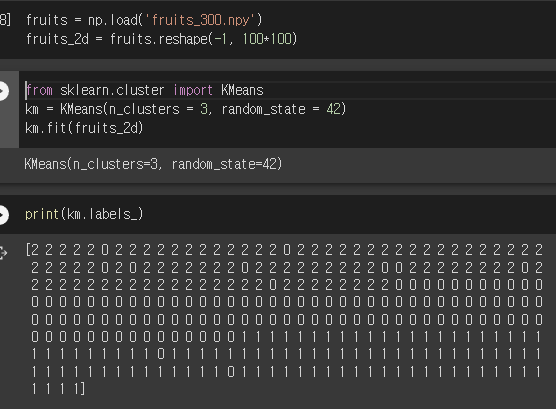Screen dimensions: 556x409
Task: Click the line km = KMeans(n_clusters = 3, random_state = 42)
Action: point(186,109)
